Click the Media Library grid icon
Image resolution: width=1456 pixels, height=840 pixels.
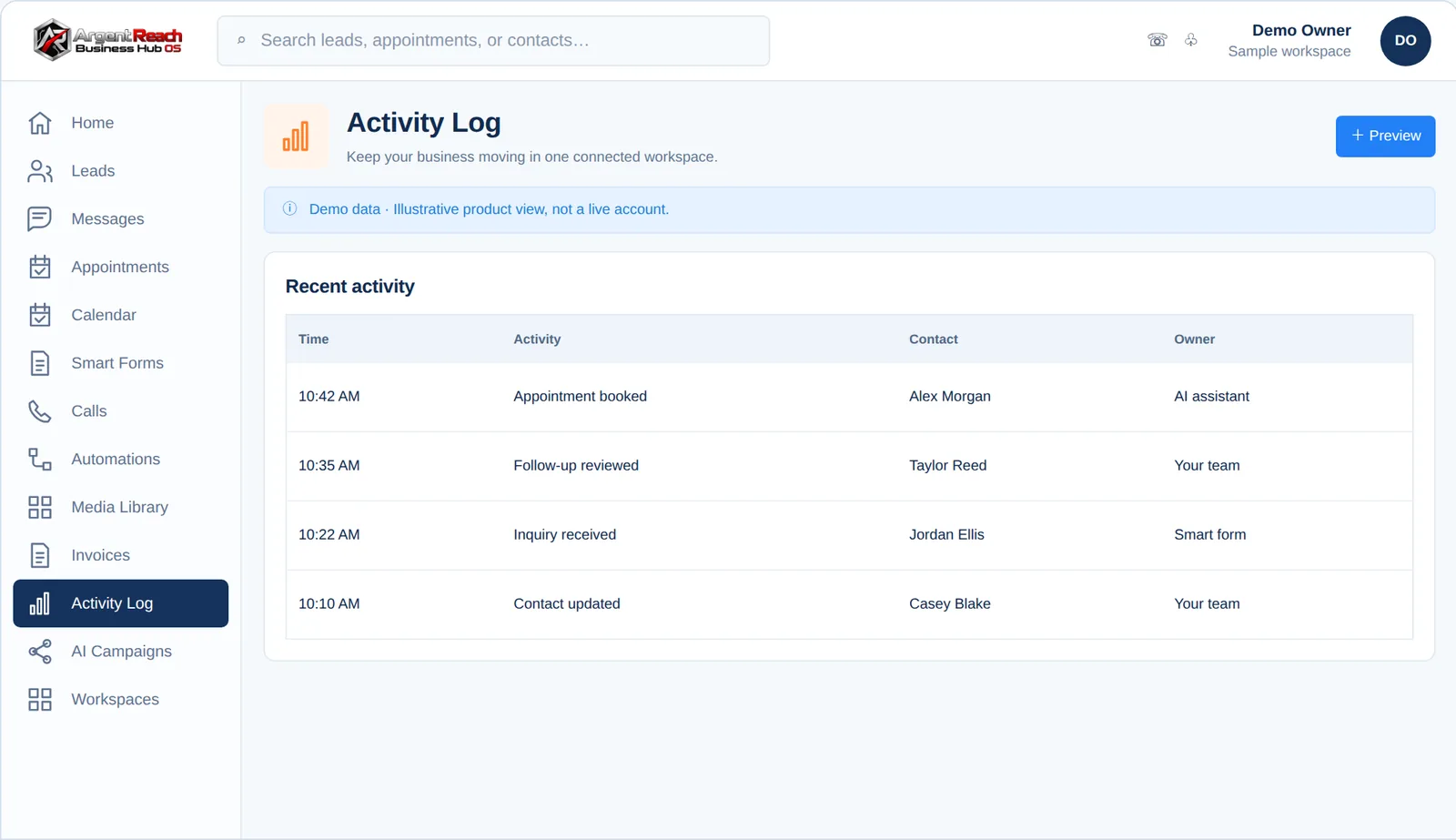click(x=40, y=507)
